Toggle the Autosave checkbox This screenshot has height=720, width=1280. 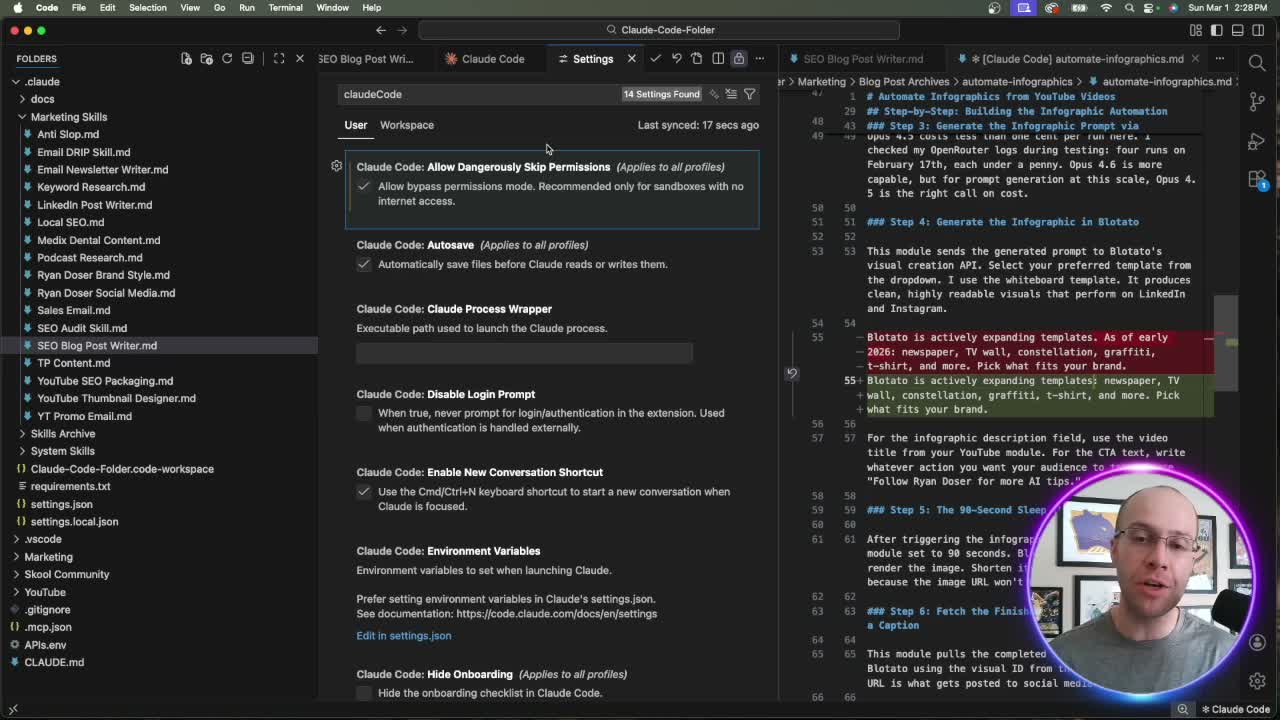[364, 264]
